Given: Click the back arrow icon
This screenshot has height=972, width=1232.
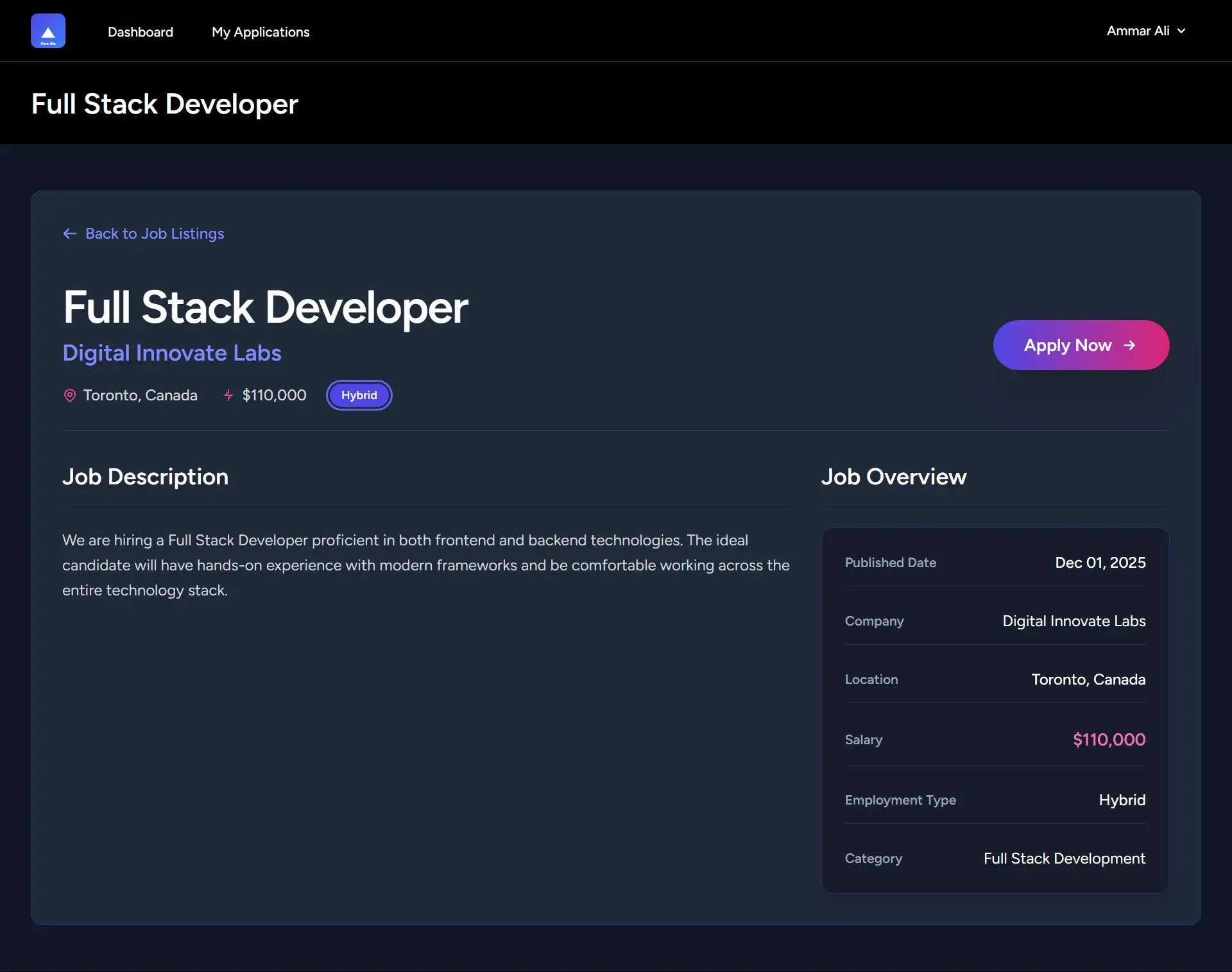Looking at the screenshot, I should point(70,234).
